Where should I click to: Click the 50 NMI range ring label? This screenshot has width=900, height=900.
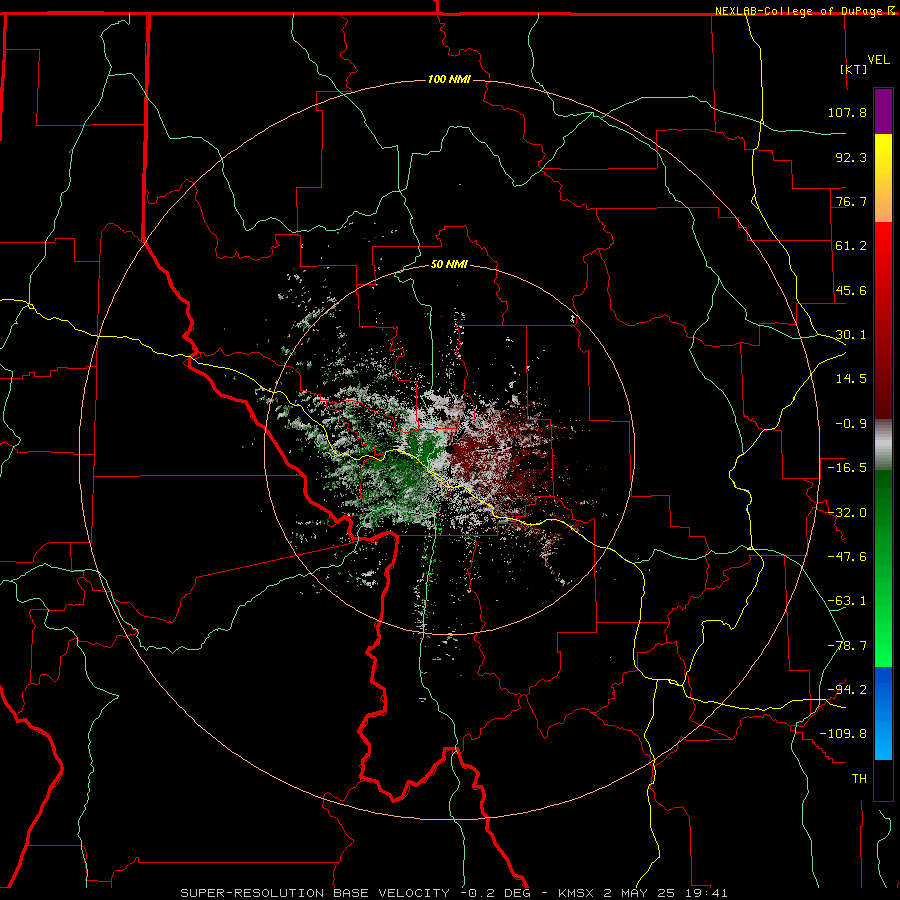coord(449,265)
